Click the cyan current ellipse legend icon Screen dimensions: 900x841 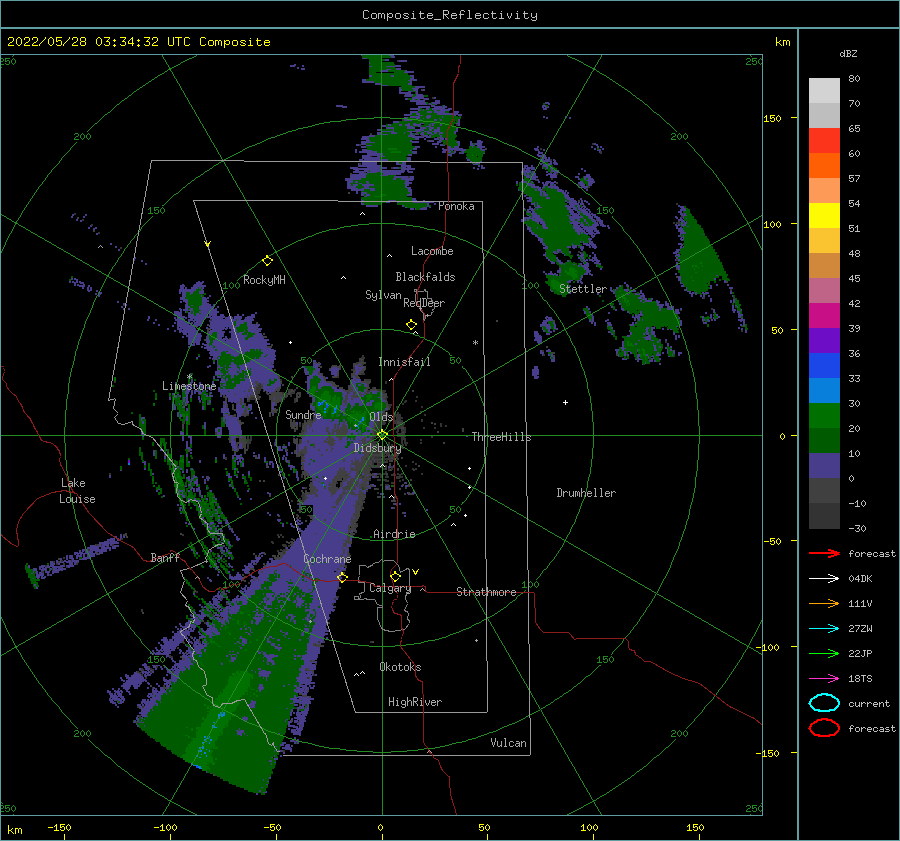click(x=824, y=703)
